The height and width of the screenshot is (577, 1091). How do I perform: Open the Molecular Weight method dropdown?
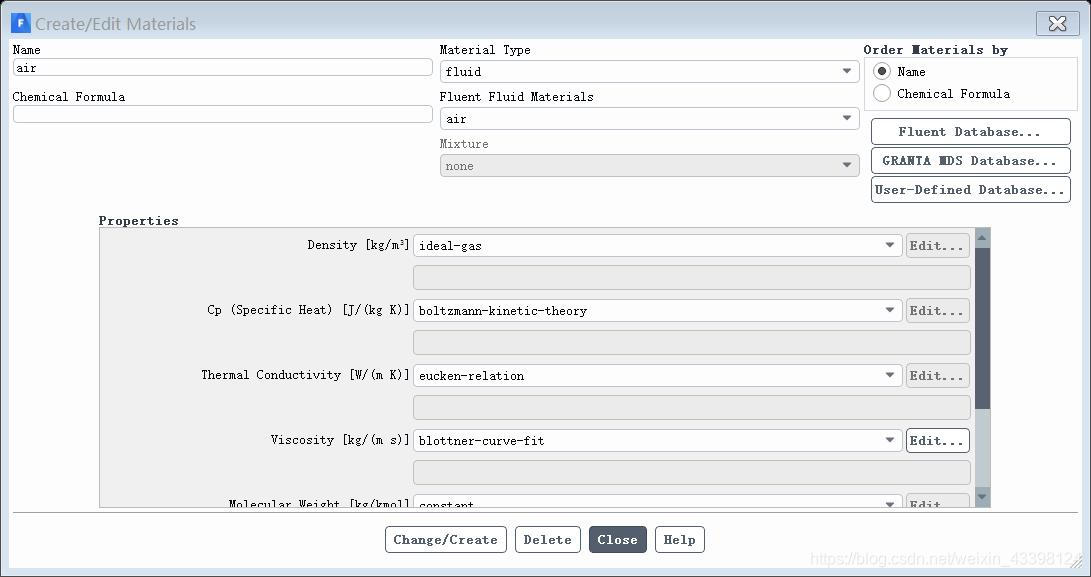(658, 501)
